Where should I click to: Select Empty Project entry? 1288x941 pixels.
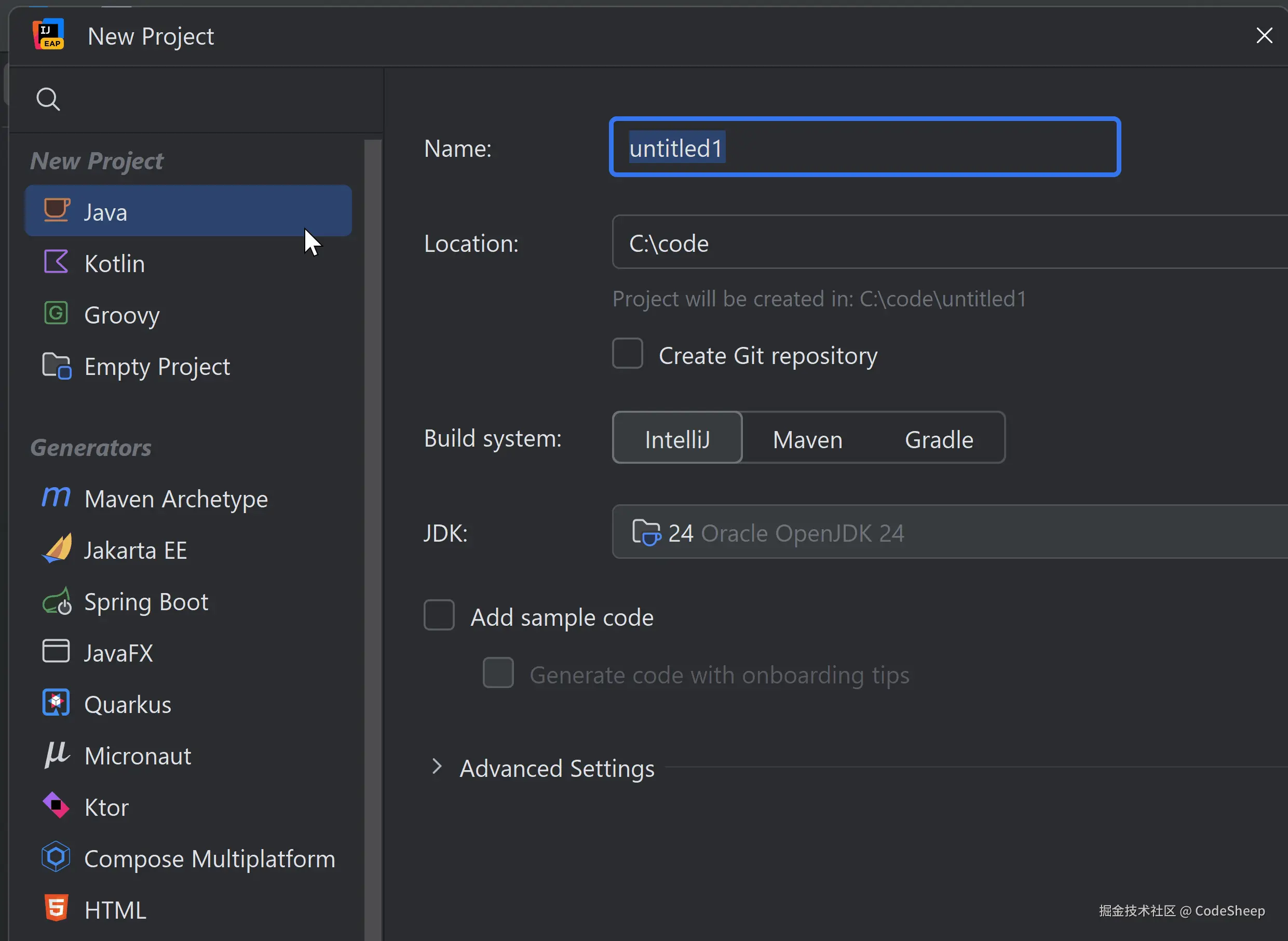pos(157,366)
